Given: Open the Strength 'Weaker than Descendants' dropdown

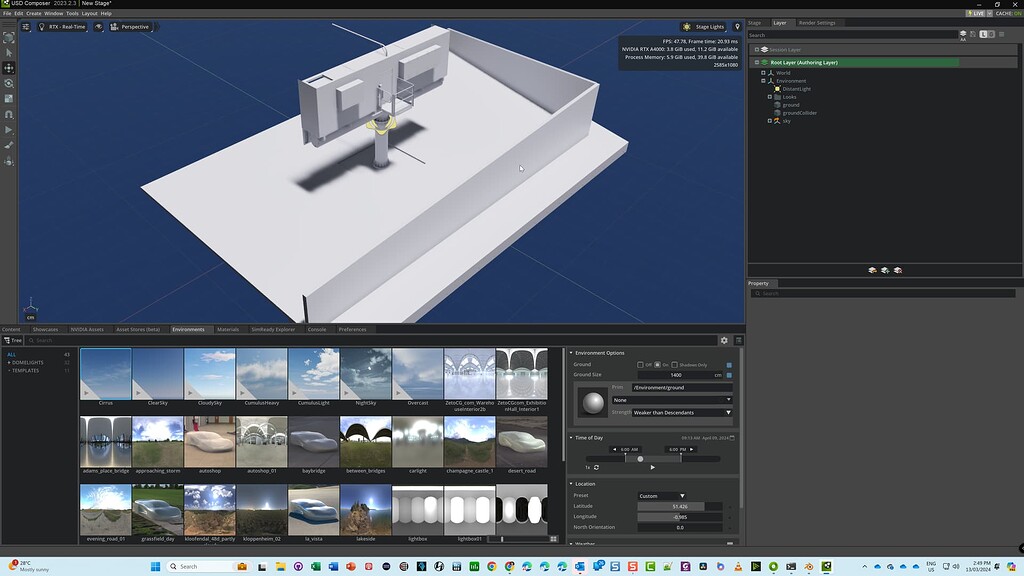Looking at the screenshot, I should click(x=684, y=412).
